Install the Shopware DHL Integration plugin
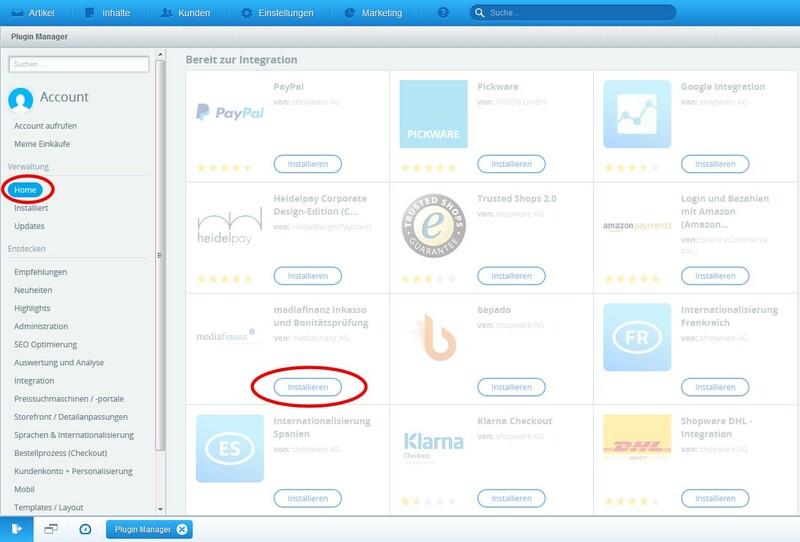The height and width of the screenshot is (542, 800). coord(715,499)
